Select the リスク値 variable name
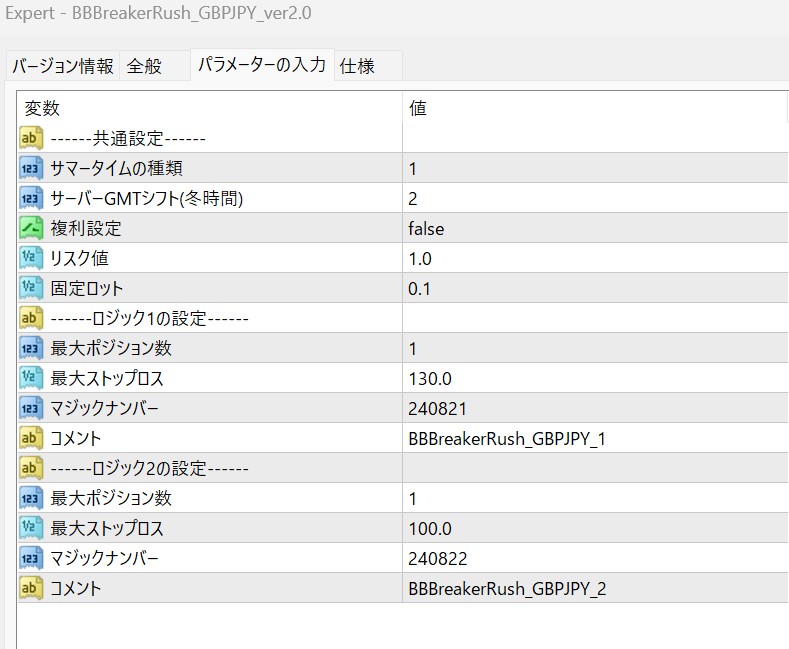 pyautogui.click(x=80, y=258)
